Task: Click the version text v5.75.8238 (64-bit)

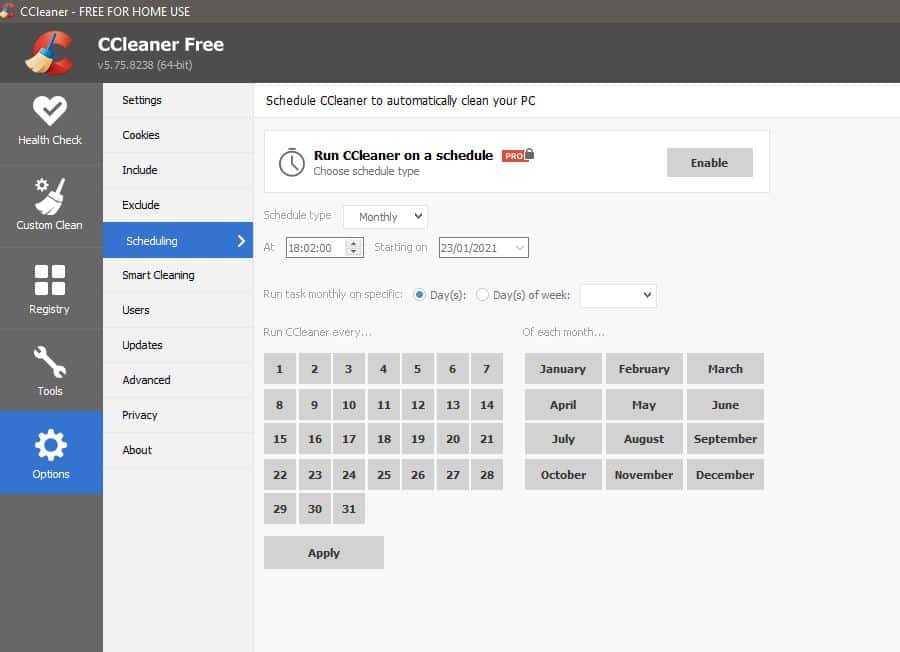Action: (145, 65)
